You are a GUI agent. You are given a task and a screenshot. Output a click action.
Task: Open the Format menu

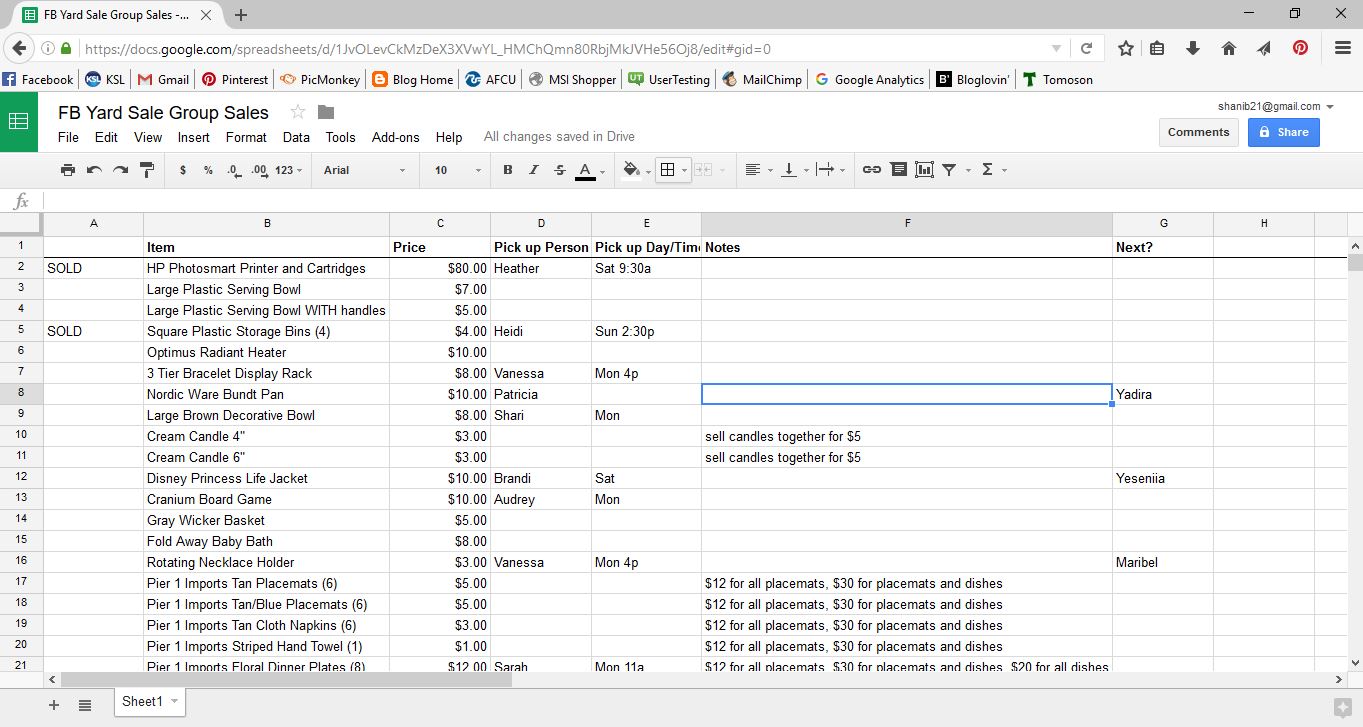[246, 137]
